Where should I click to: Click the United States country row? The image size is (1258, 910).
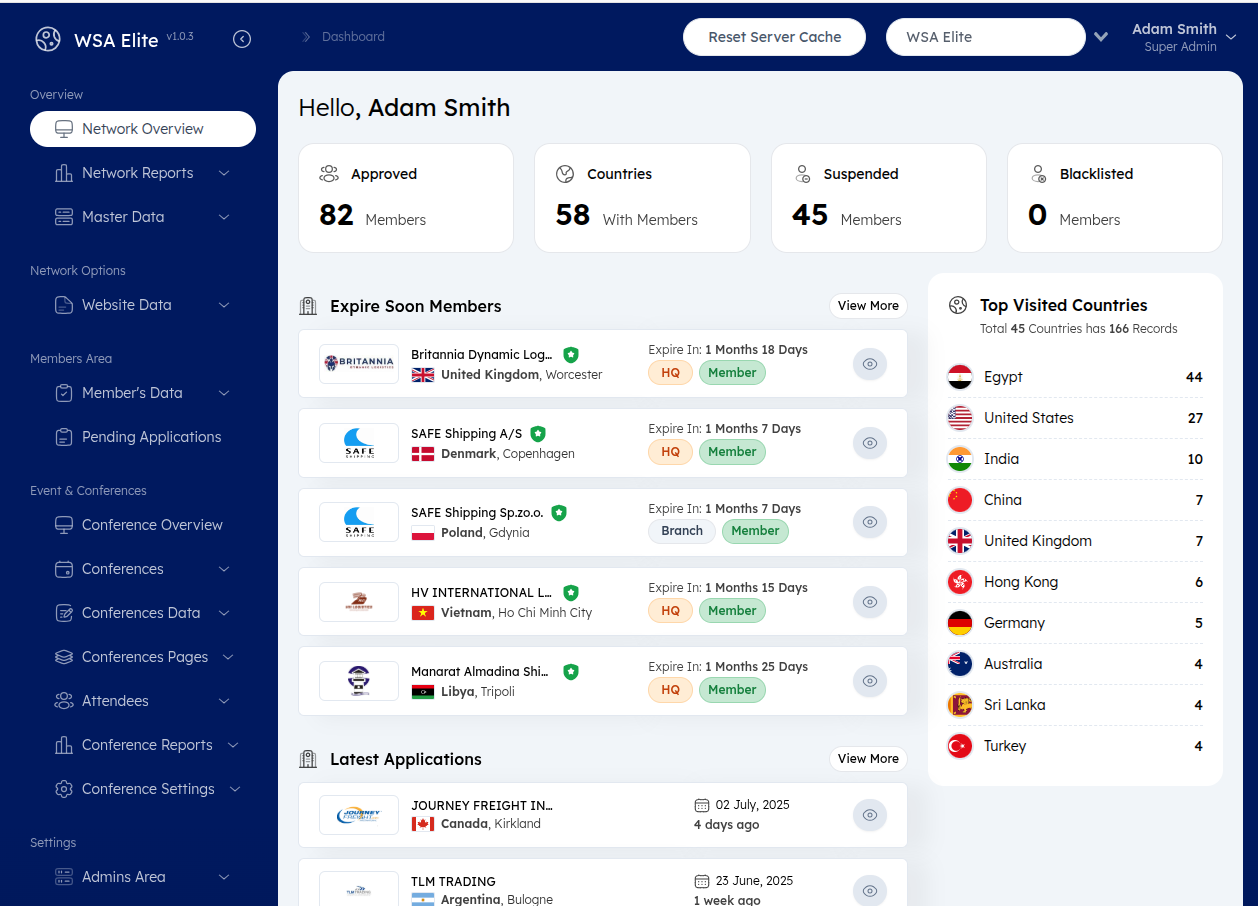1075,418
